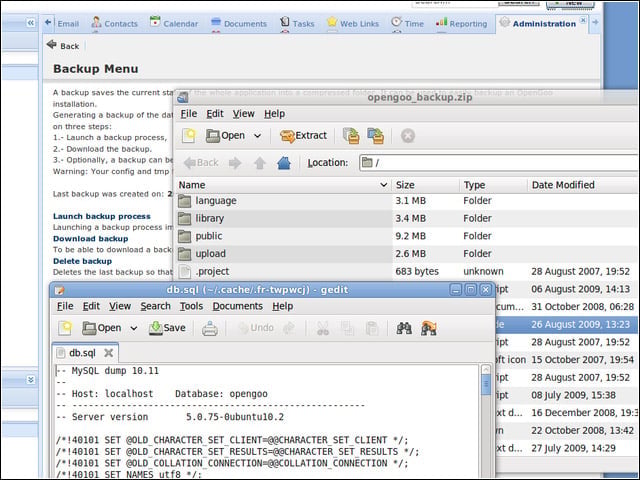Click the Find and Replace icon in gedit

[x=429, y=328]
